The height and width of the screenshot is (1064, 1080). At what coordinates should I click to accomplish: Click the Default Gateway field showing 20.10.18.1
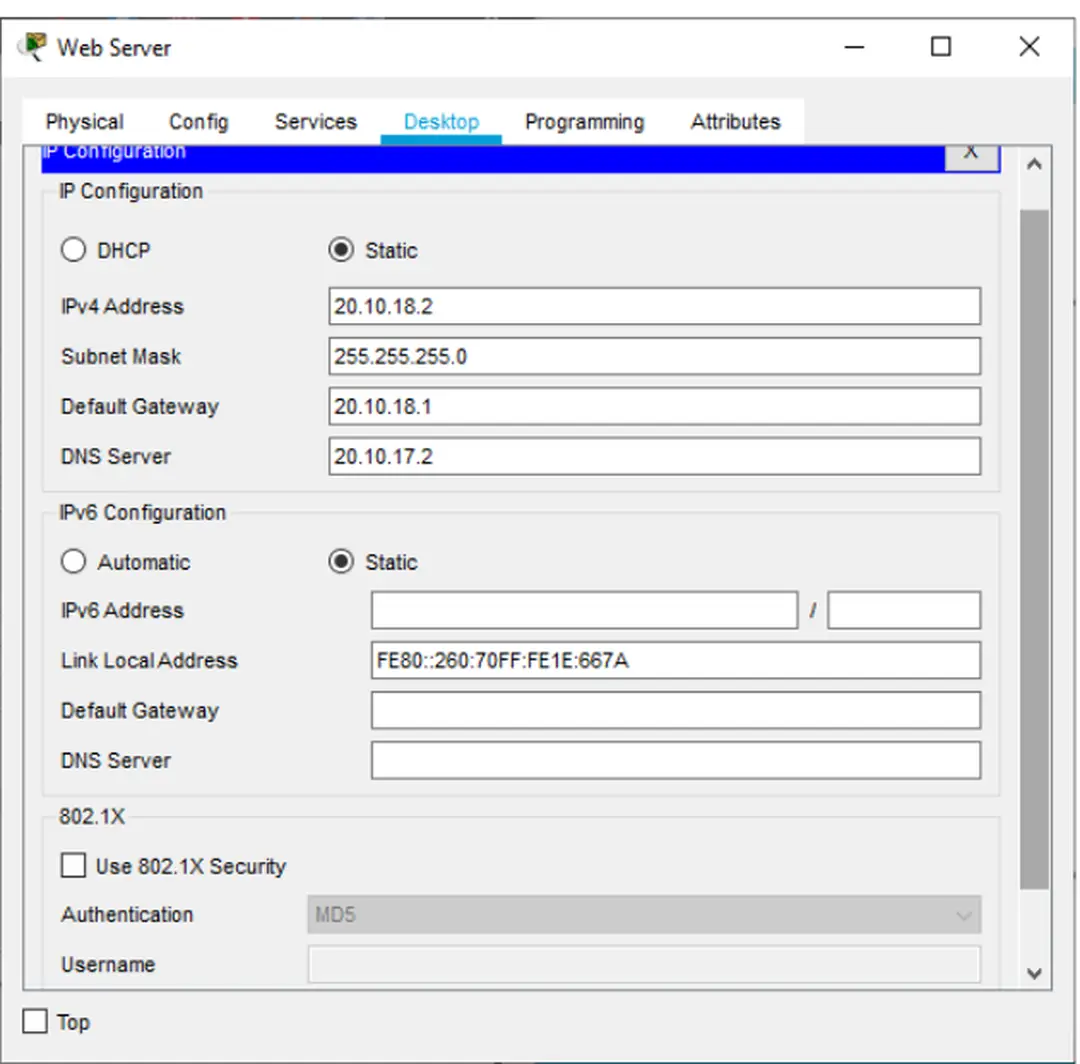click(654, 406)
